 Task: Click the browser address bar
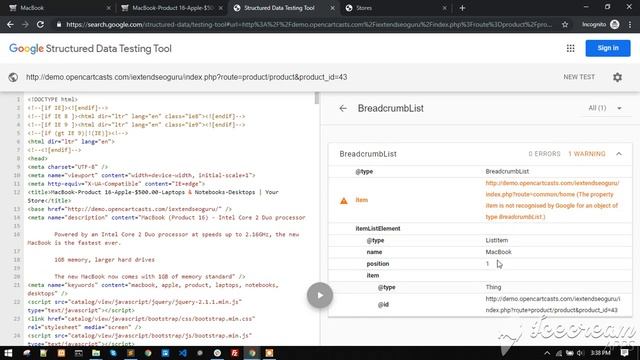tap(309, 24)
